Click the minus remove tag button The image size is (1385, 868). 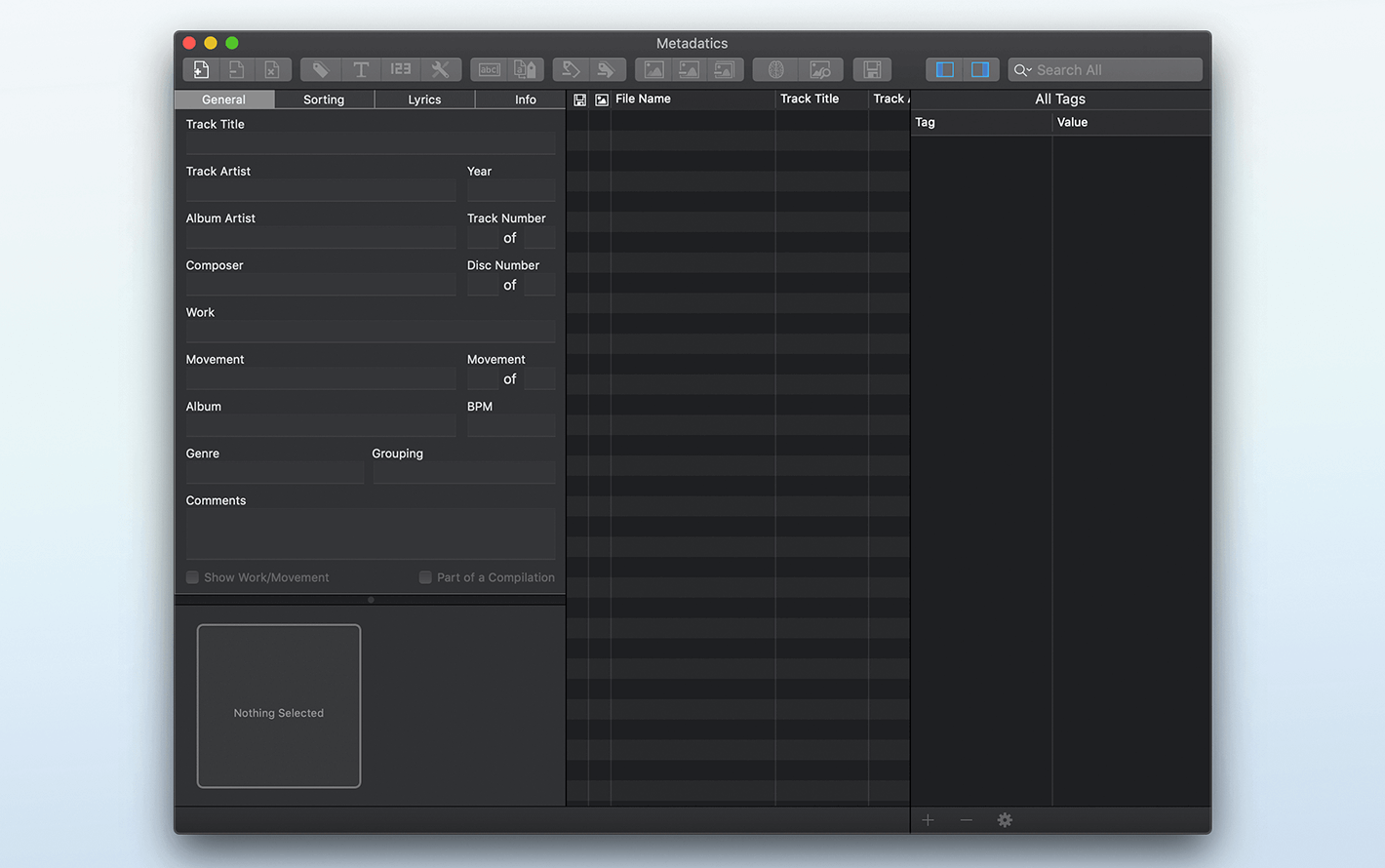(966, 820)
